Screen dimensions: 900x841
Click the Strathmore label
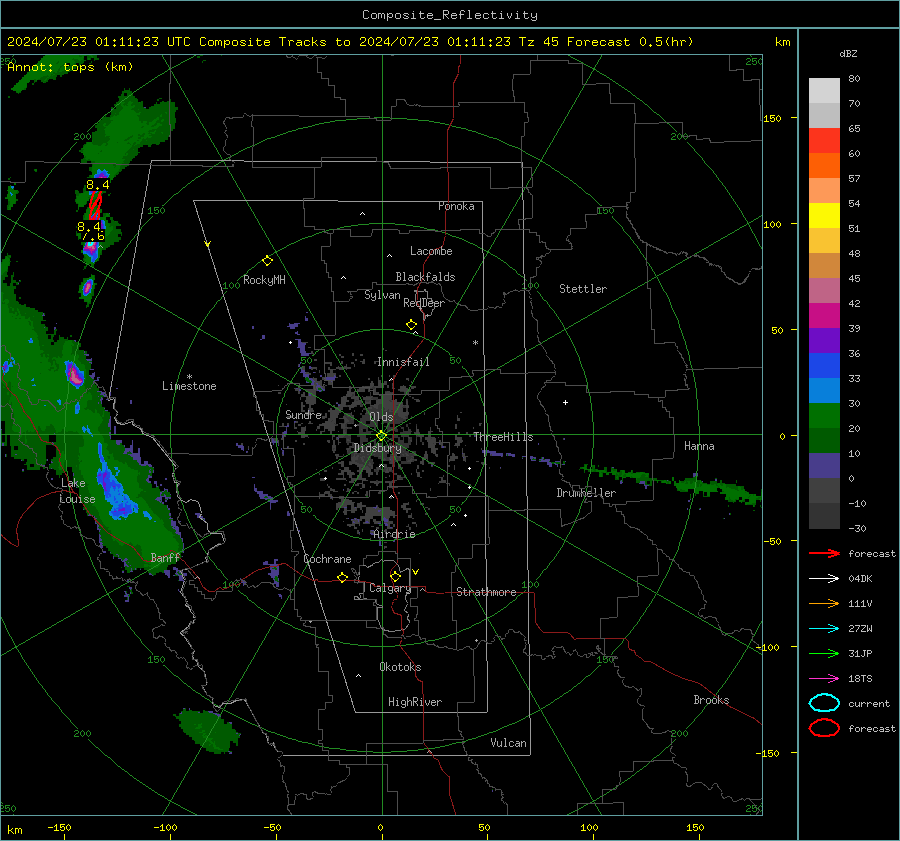coord(486,592)
